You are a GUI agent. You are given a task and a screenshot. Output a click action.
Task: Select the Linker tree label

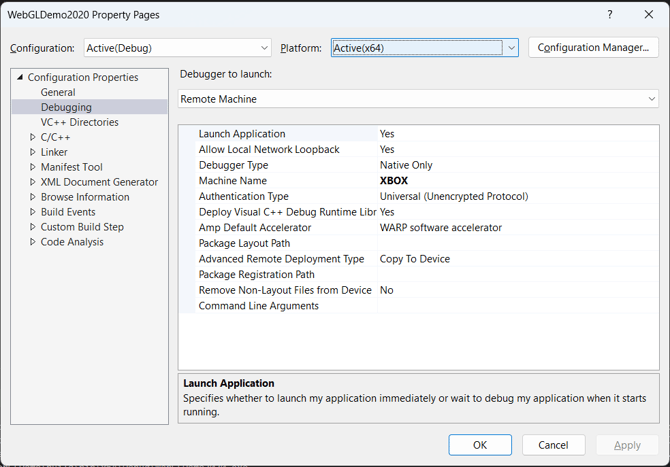54,152
